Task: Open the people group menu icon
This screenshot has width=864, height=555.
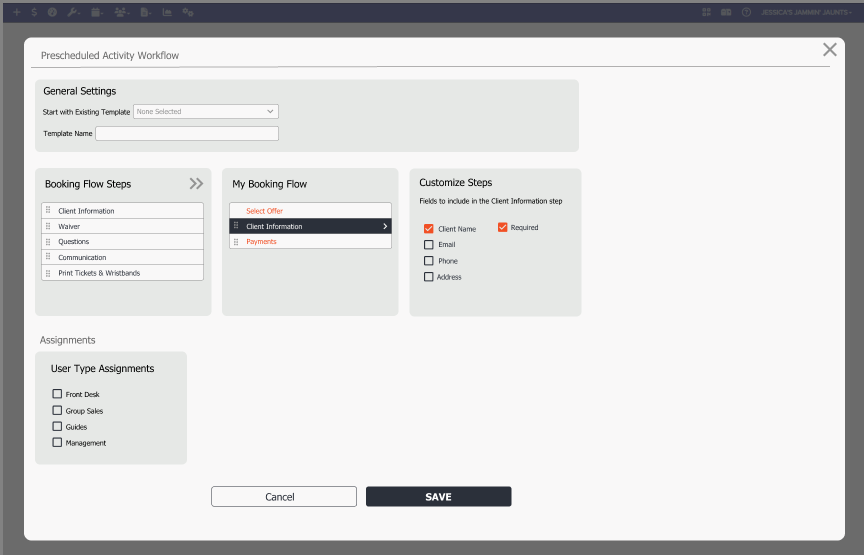Action: point(121,12)
